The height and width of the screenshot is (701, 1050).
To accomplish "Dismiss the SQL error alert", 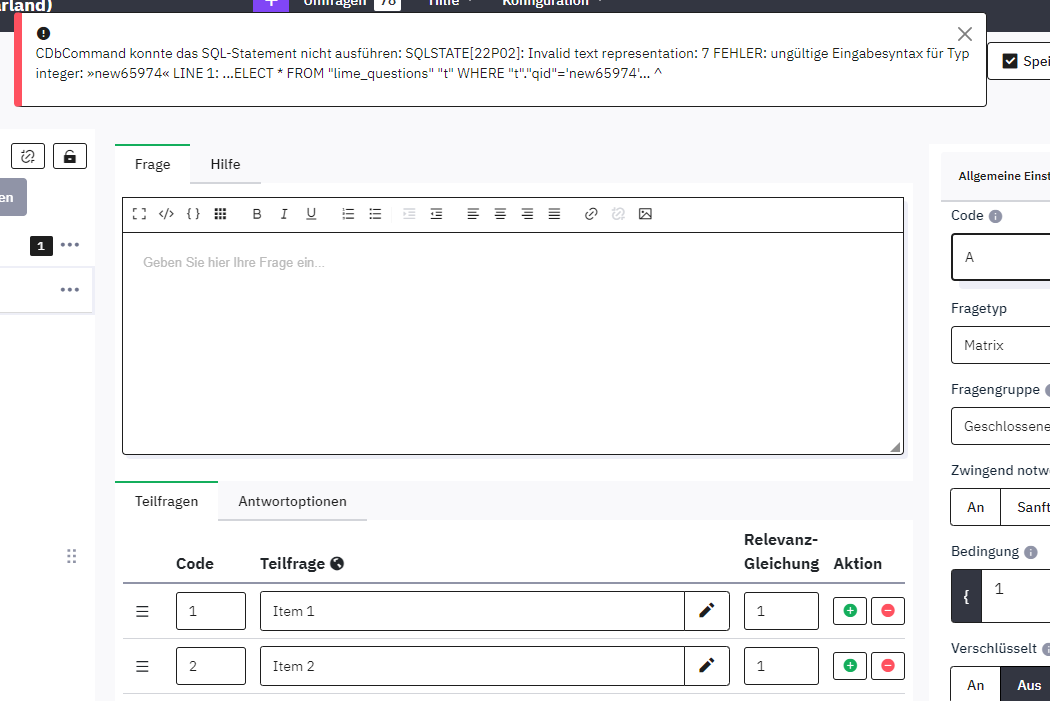I will point(964,34).
